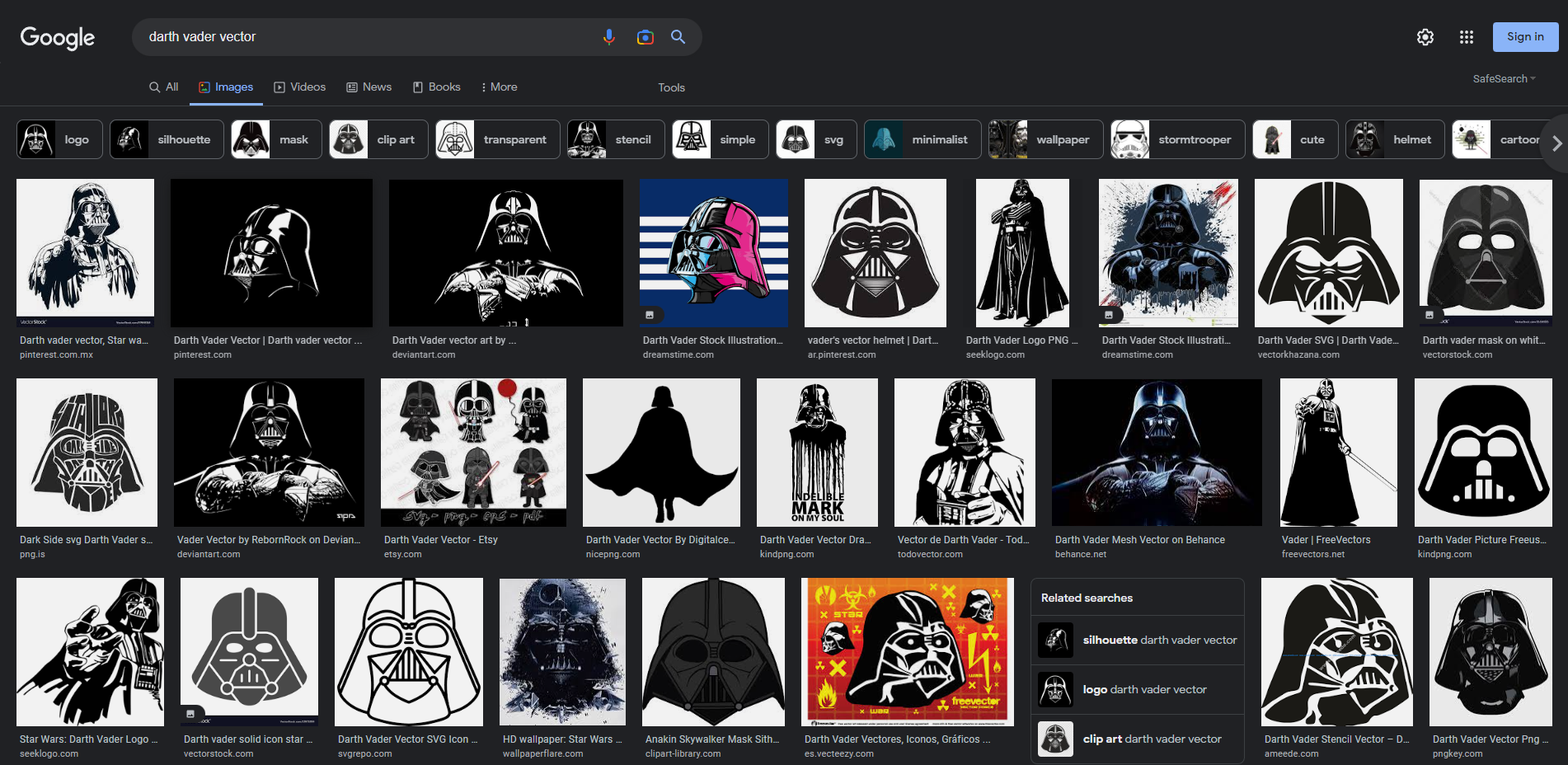Open the nicepng.com caped silhouette image
The image size is (1568, 765).
661,453
